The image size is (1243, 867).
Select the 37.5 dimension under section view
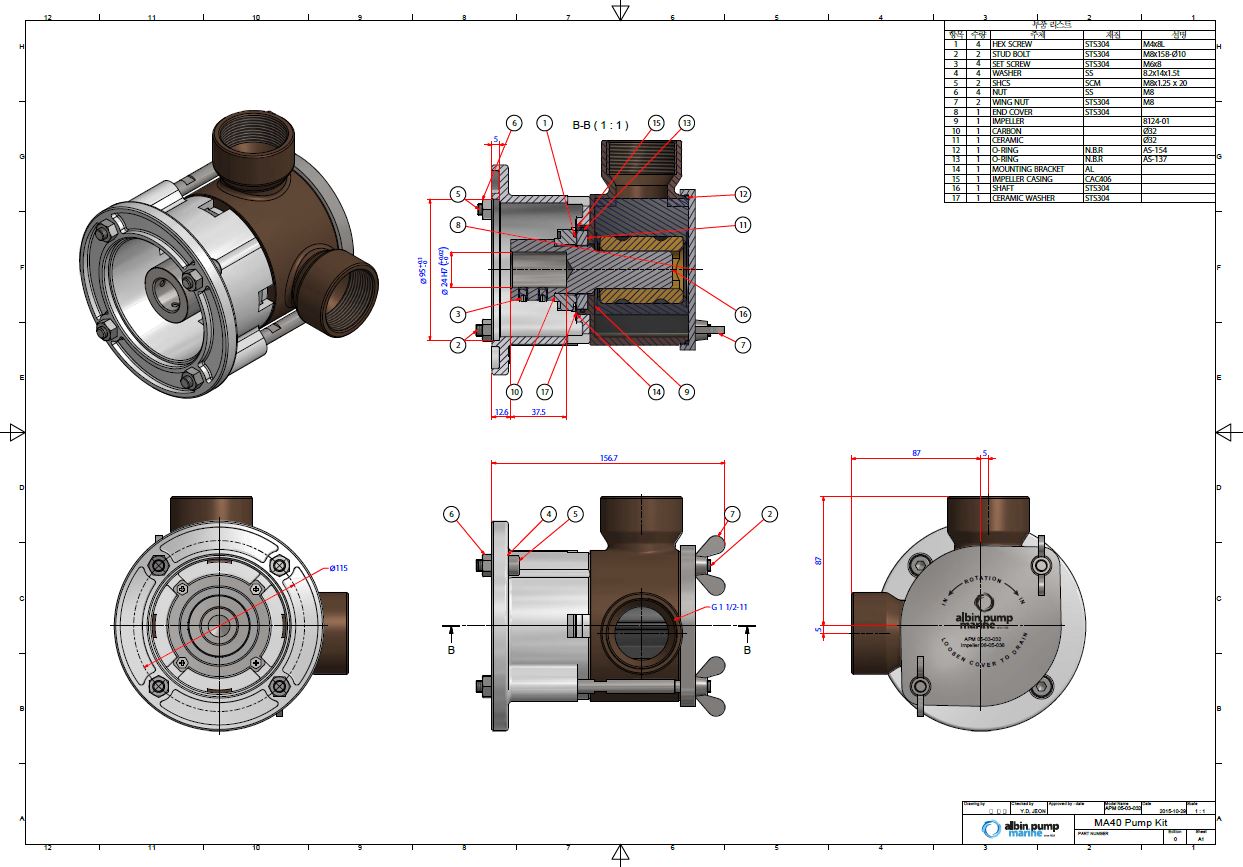pos(538,412)
